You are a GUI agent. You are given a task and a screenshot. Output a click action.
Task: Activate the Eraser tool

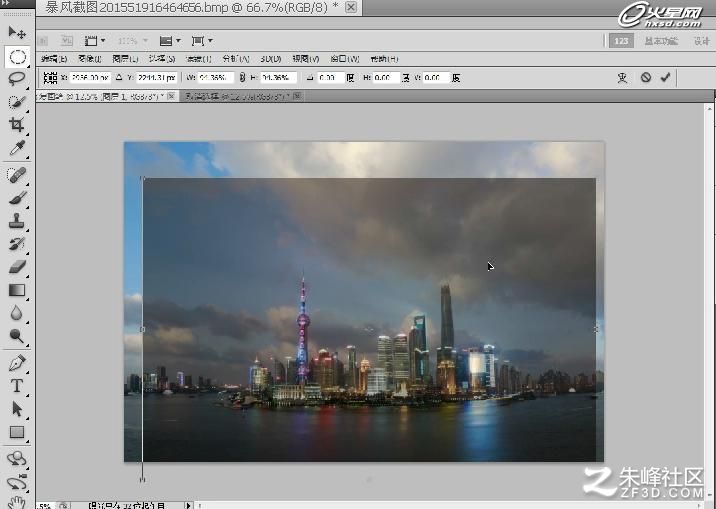[x=17, y=267]
